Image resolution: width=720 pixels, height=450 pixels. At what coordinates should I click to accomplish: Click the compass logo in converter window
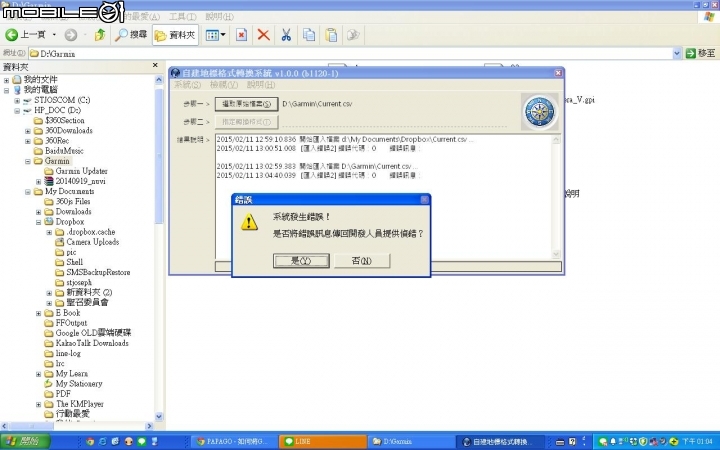540,112
